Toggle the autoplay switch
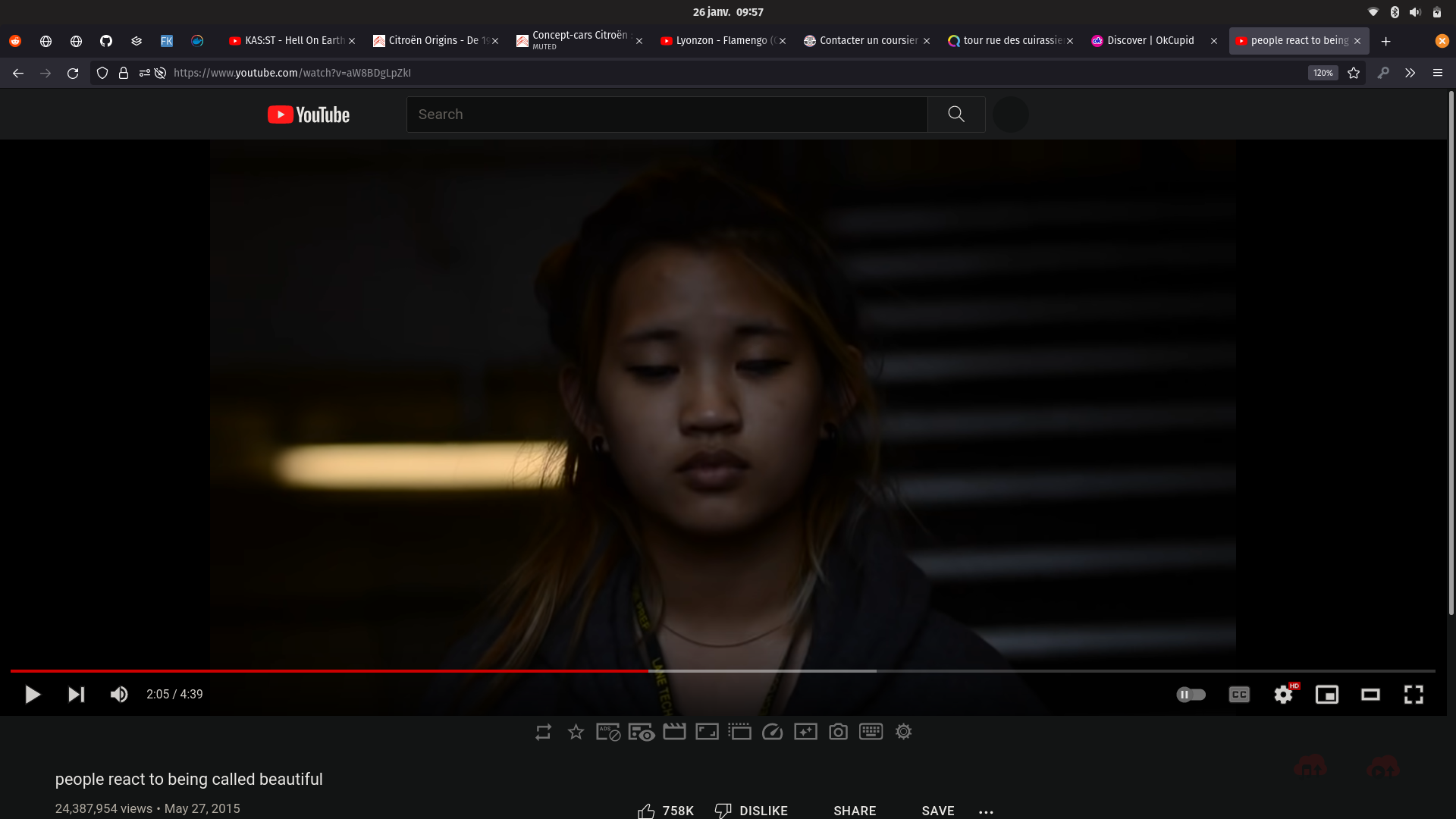This screenshot has width=1456, height=819. 1191,695
